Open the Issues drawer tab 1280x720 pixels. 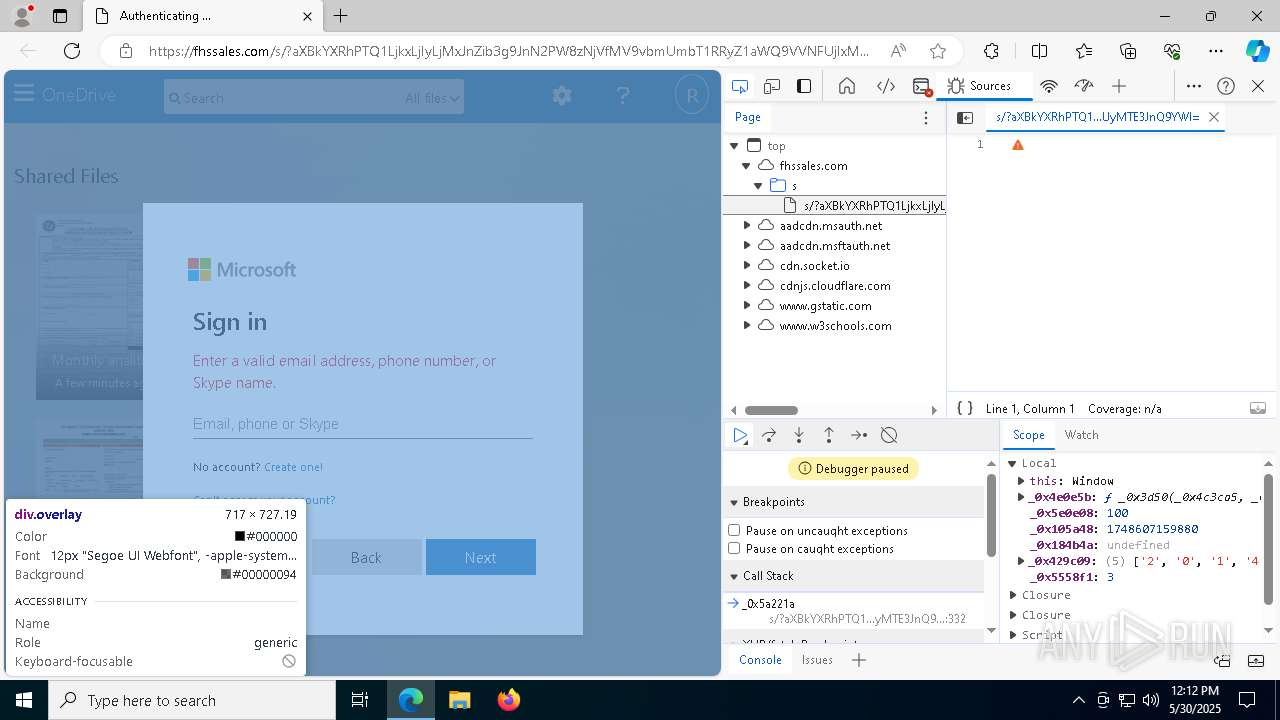pos(817,660)
